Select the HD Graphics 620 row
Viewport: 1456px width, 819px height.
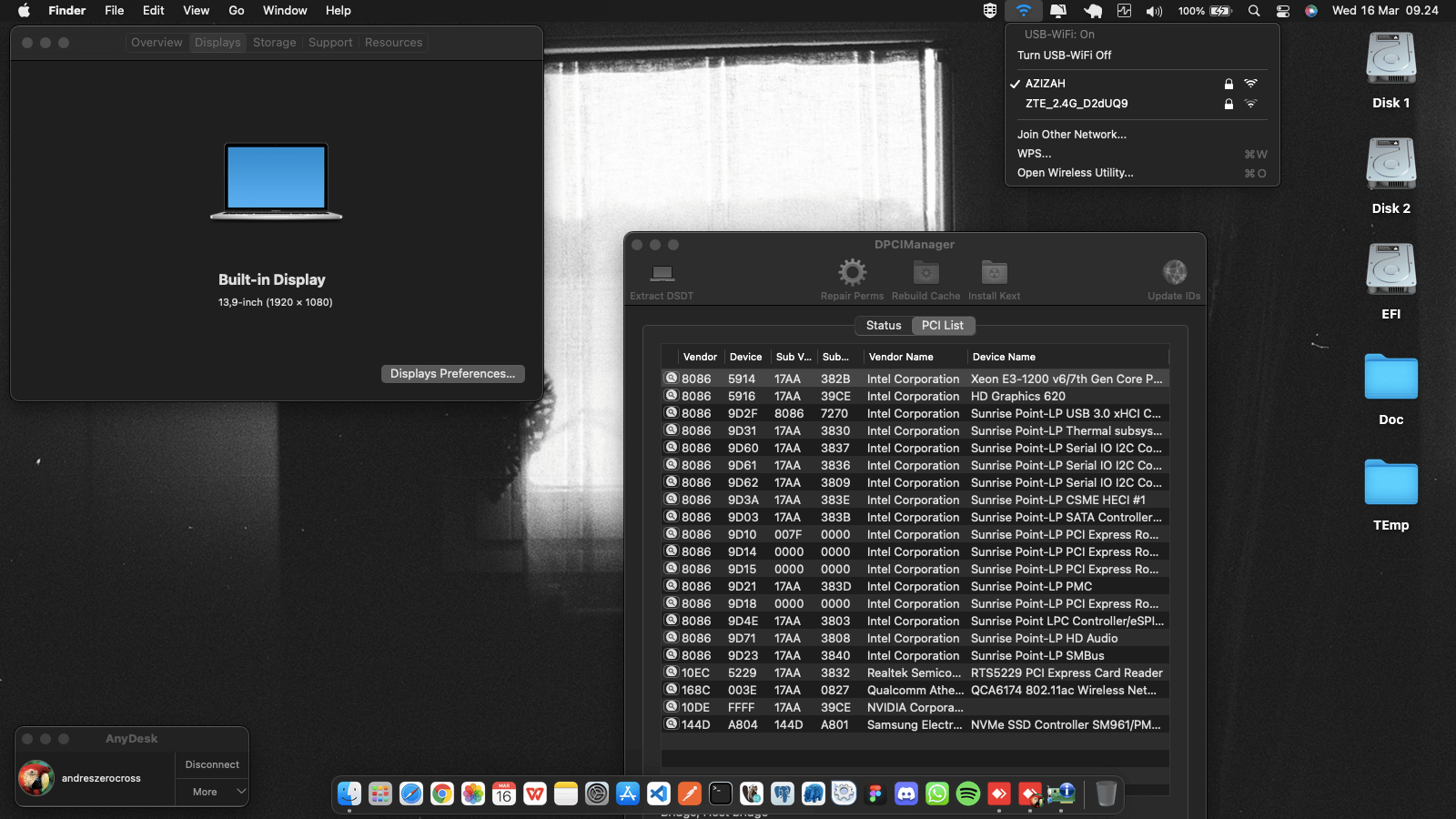[x=915, y=396]
